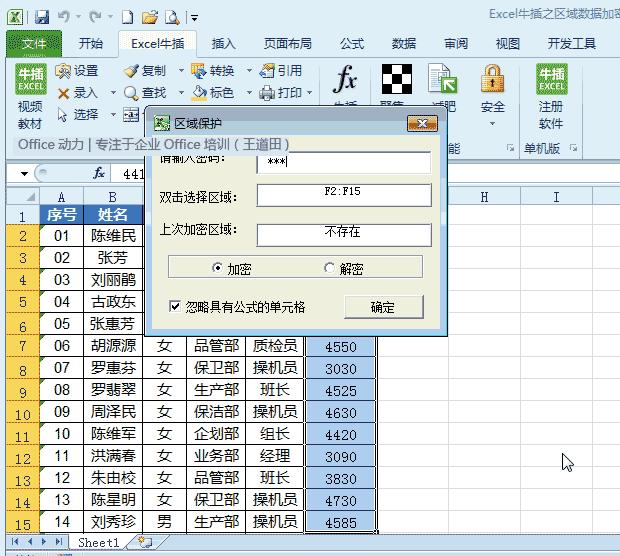Viewport: 620px width, 556px height.
Task: Click the insert function fx in formula bar
Action: point(99,173)
